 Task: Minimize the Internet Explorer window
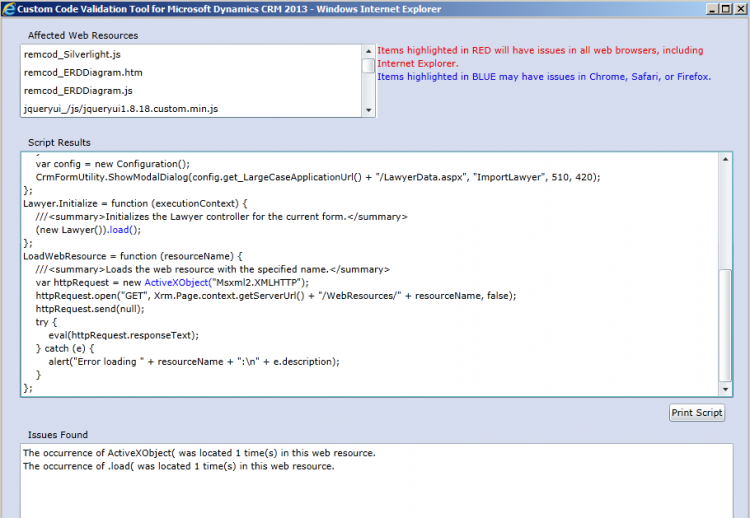click(x=713, y=9)
